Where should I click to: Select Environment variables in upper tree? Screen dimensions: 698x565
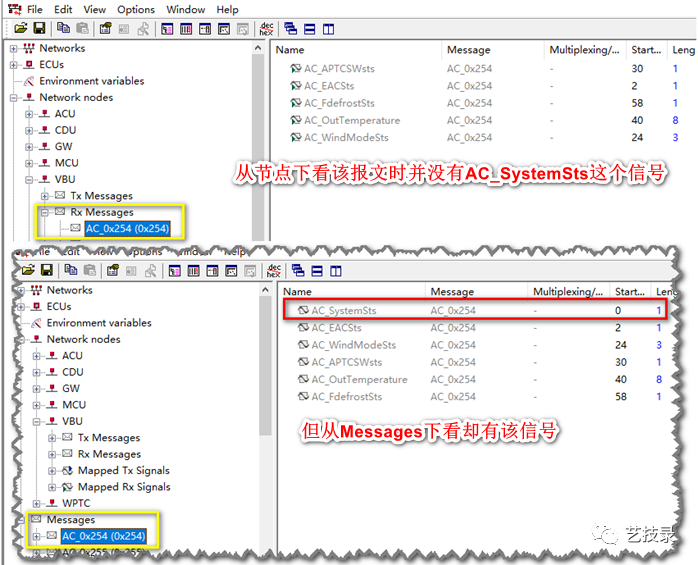point(92,81)
